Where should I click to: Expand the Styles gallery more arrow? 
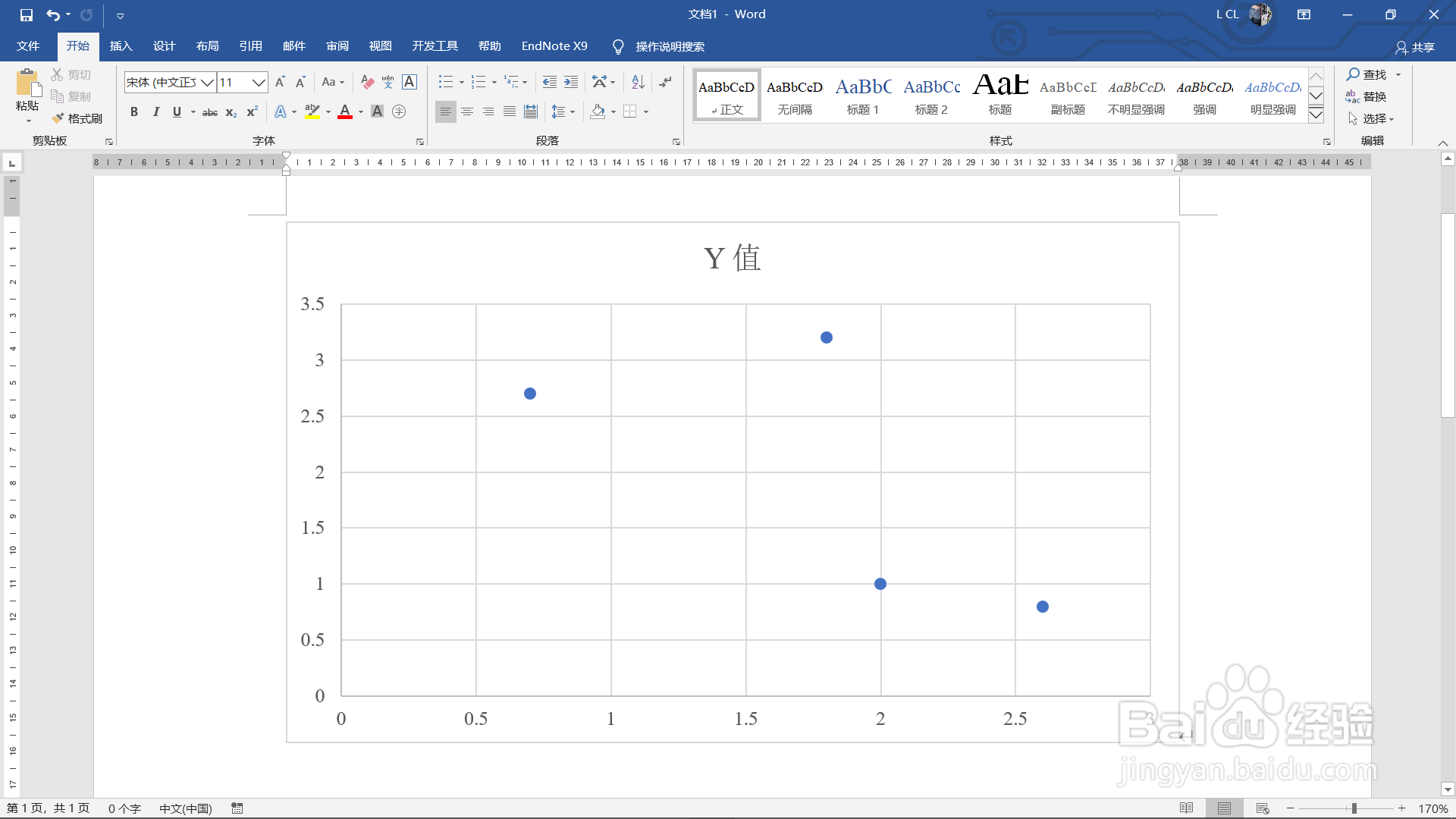coord(1316,115)
